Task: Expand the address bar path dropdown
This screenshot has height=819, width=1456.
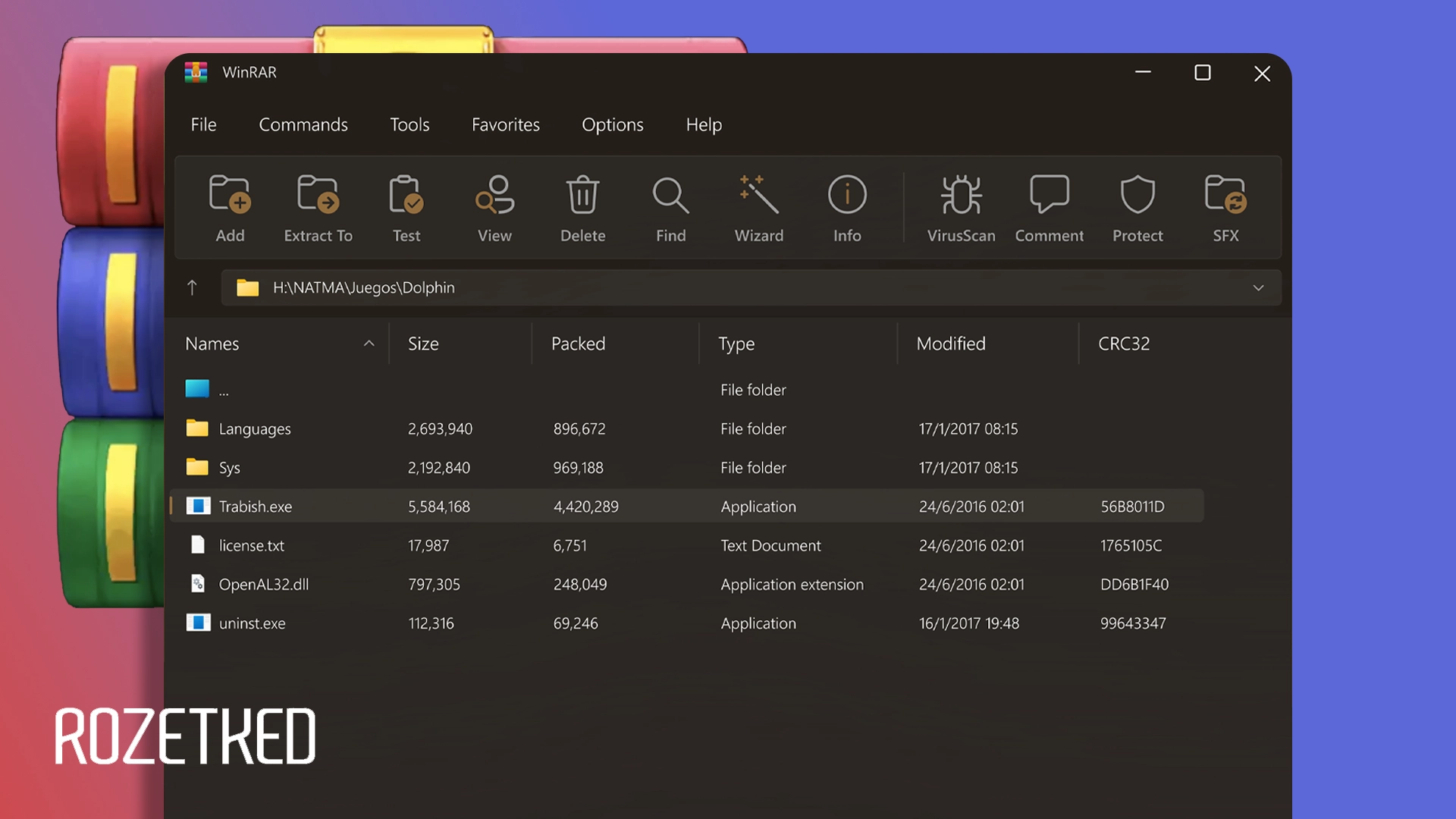Action: (1258, 288)
